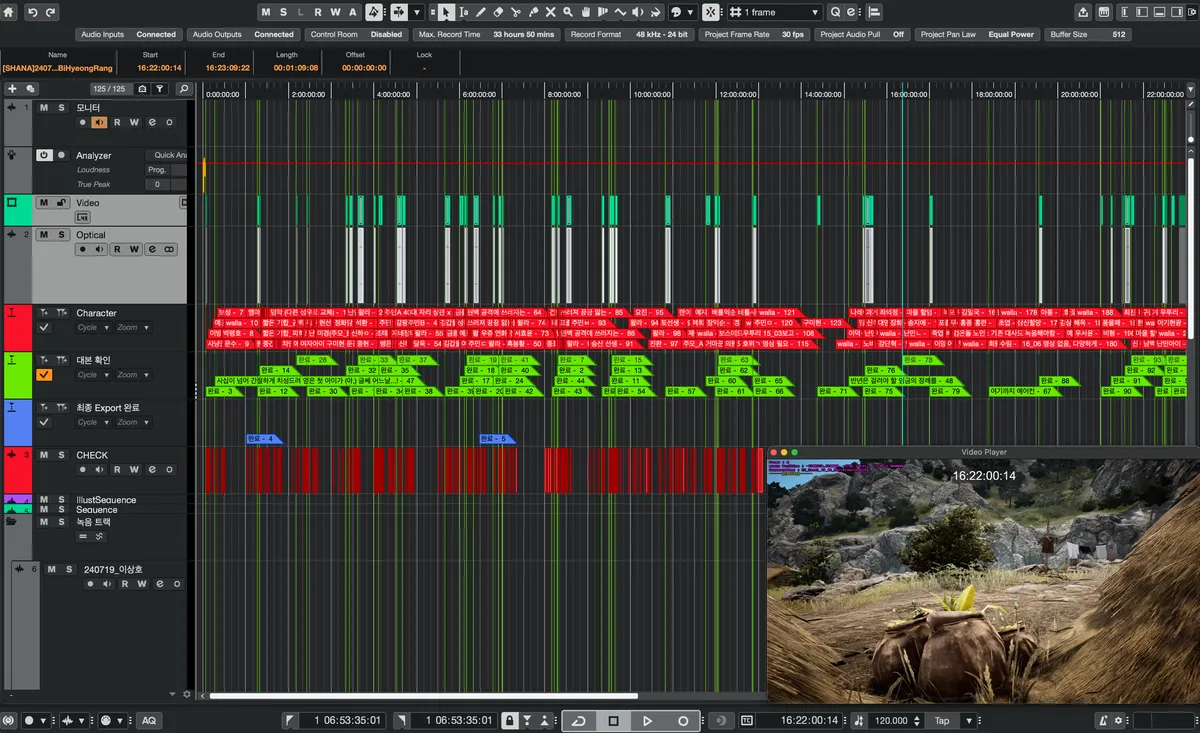Open track search magnifier in track list
The image size is (1200, 733).
pos(183,89)
